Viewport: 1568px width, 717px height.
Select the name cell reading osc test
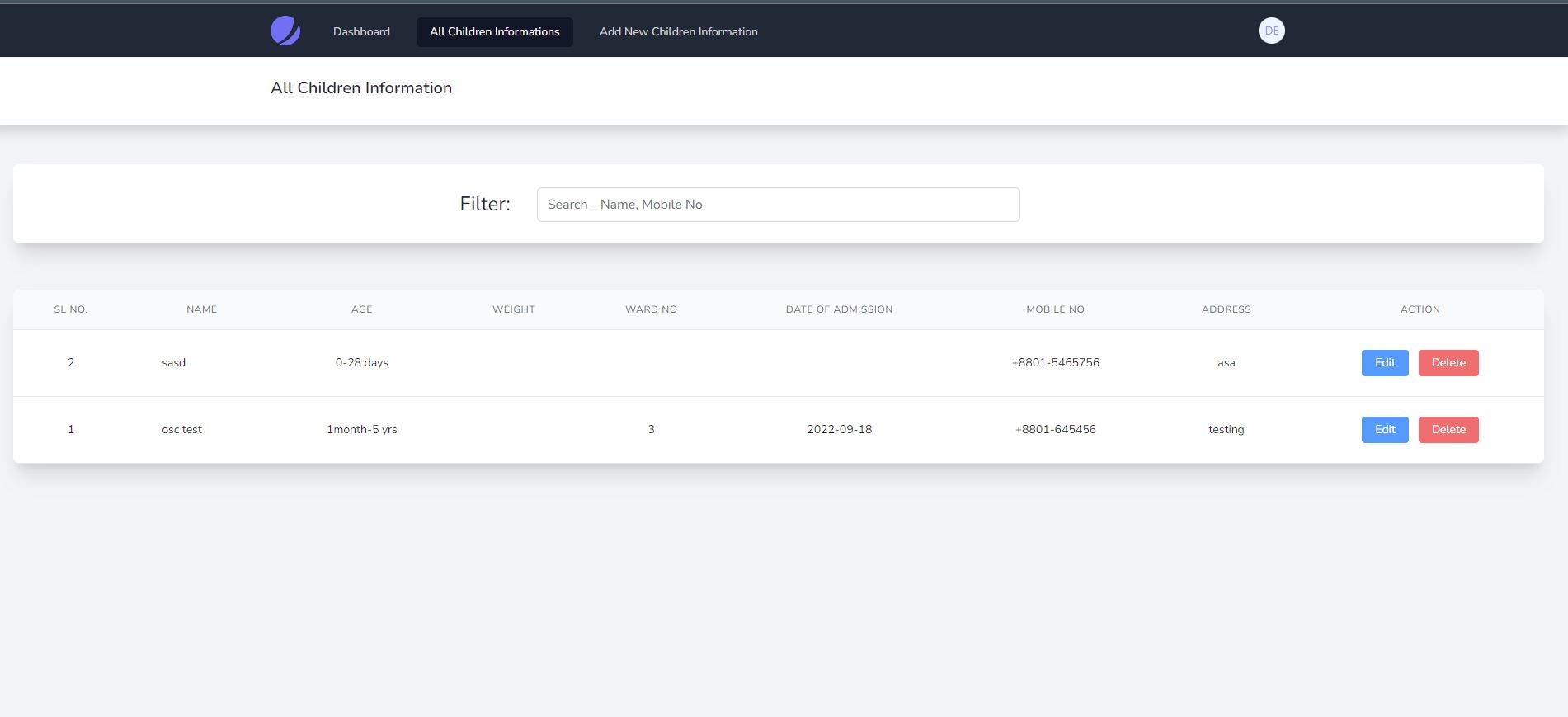point(181,430)
